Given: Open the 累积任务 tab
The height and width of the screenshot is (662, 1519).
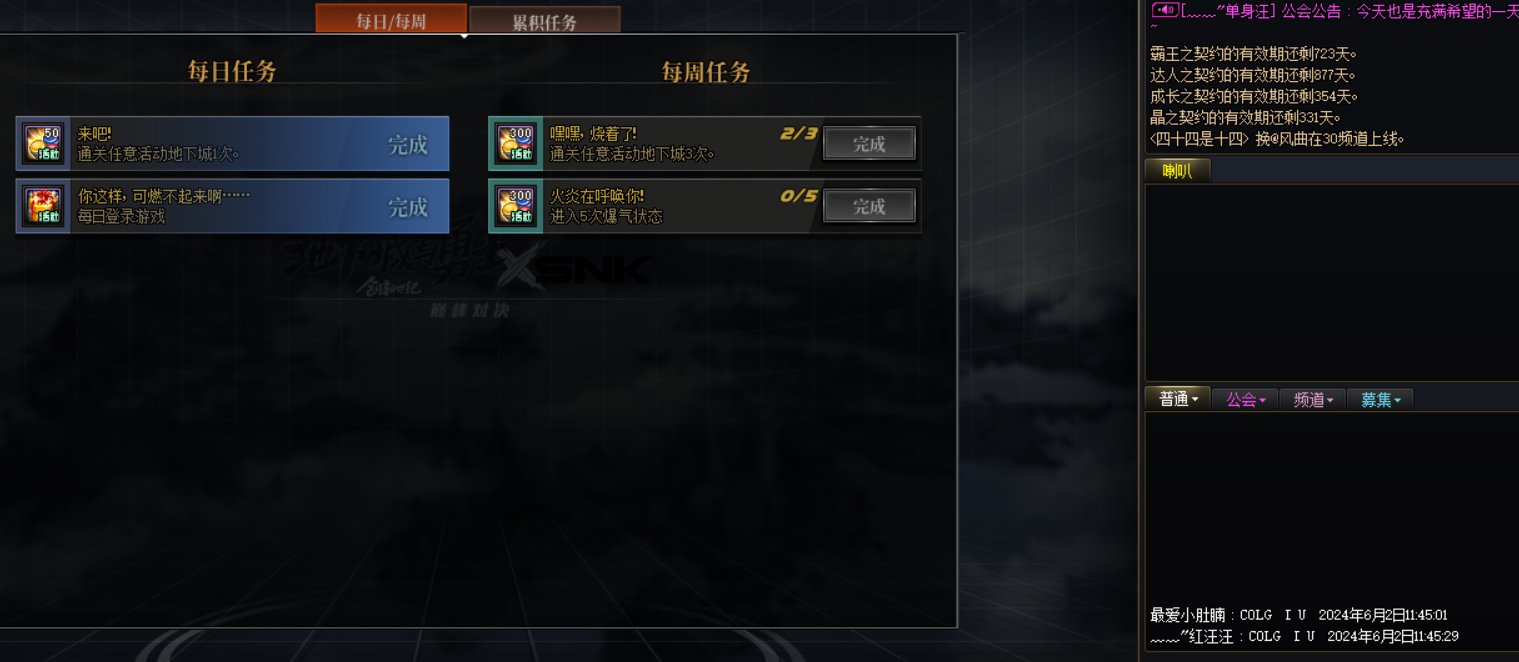Looking at the screenshot, I should [x=545, y=20].
